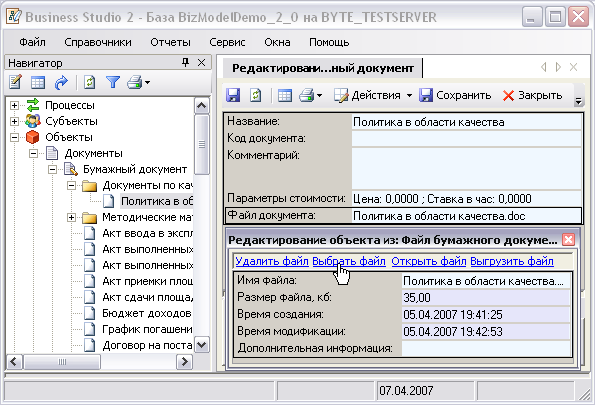
Task: Click the Закрыть button
Action: 532,95
